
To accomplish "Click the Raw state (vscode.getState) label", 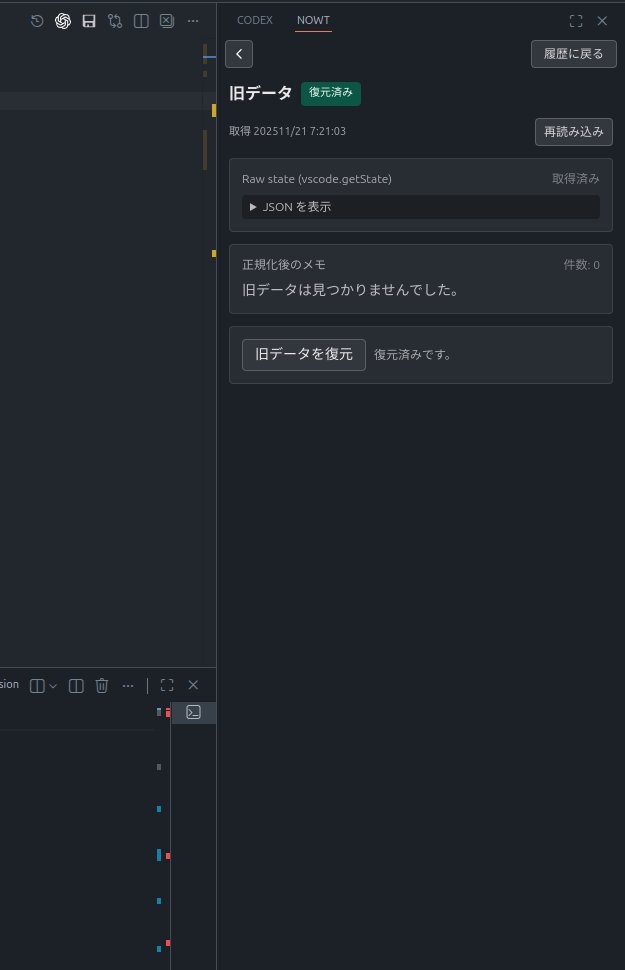I will pyautogui.click(x=317, y=179).
